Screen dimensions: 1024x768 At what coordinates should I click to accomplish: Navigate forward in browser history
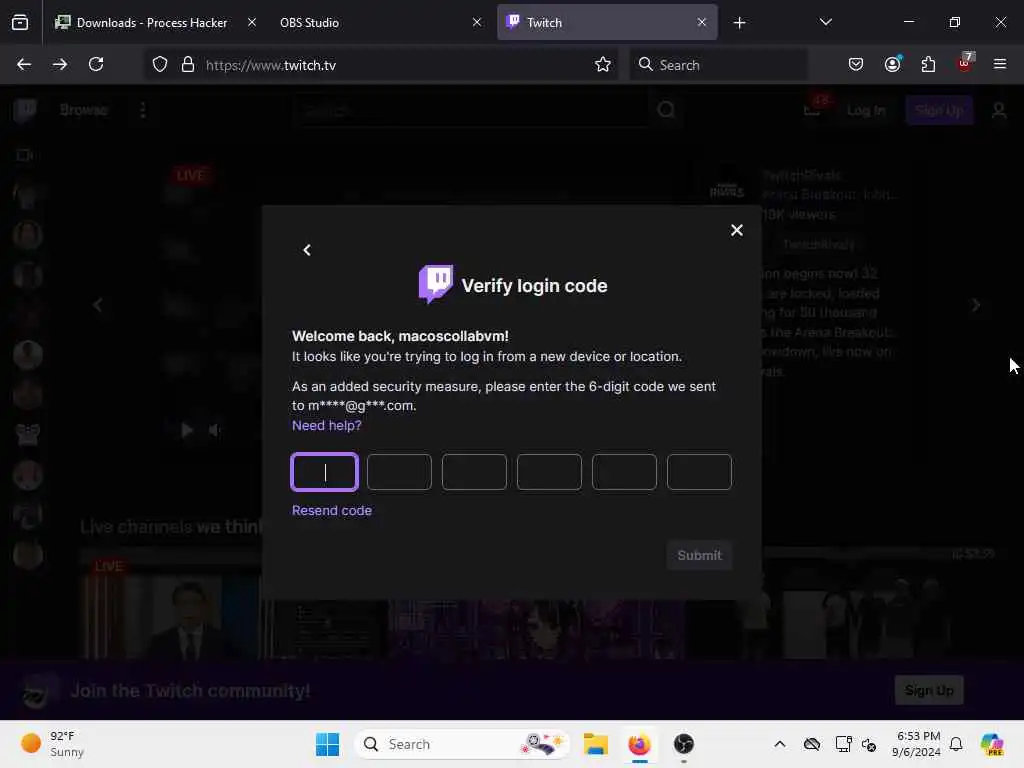coord(60,64)
